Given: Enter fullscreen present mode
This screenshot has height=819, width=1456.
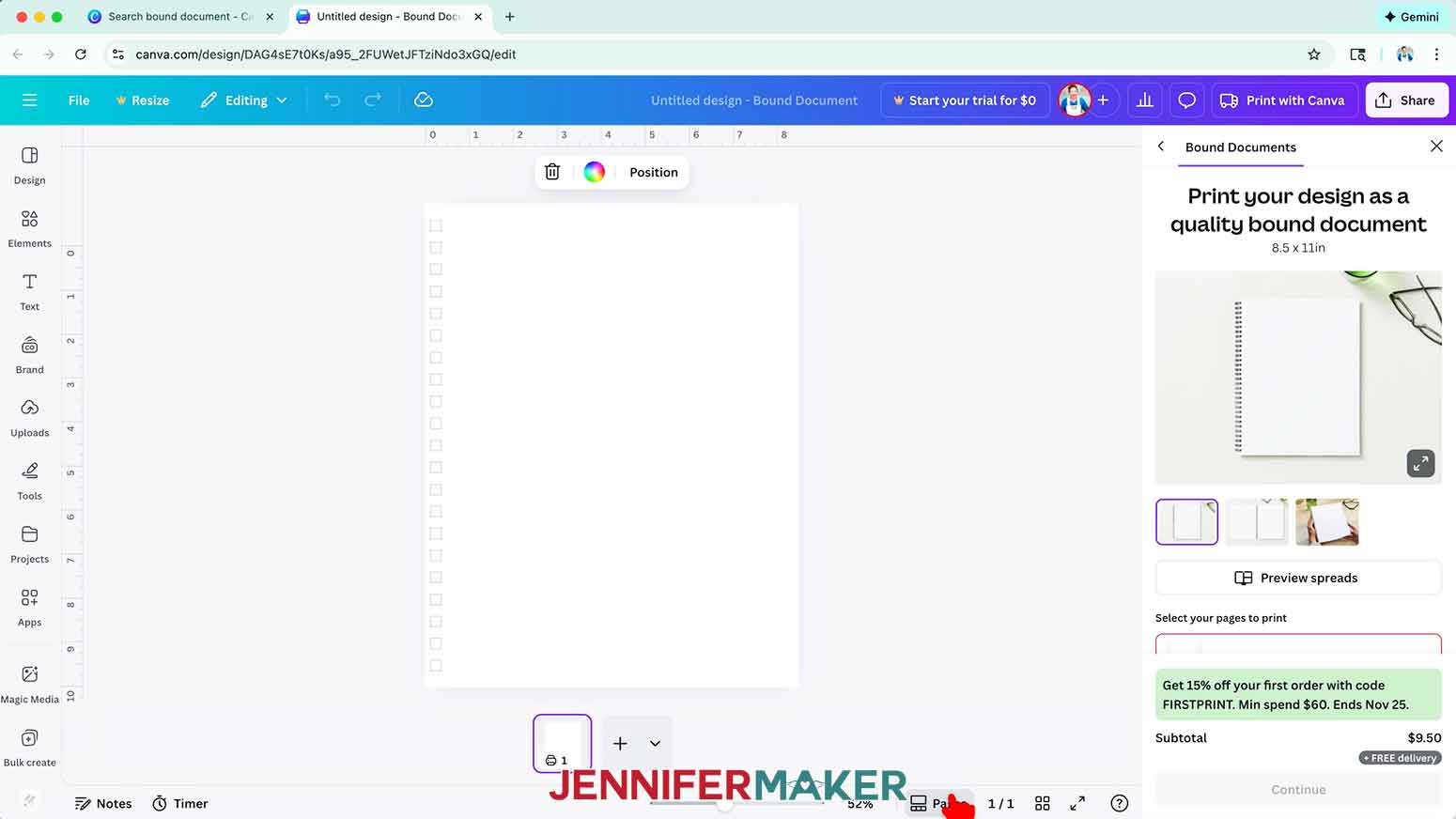Looking at the screenshot, I should (x=1077, y=803).
